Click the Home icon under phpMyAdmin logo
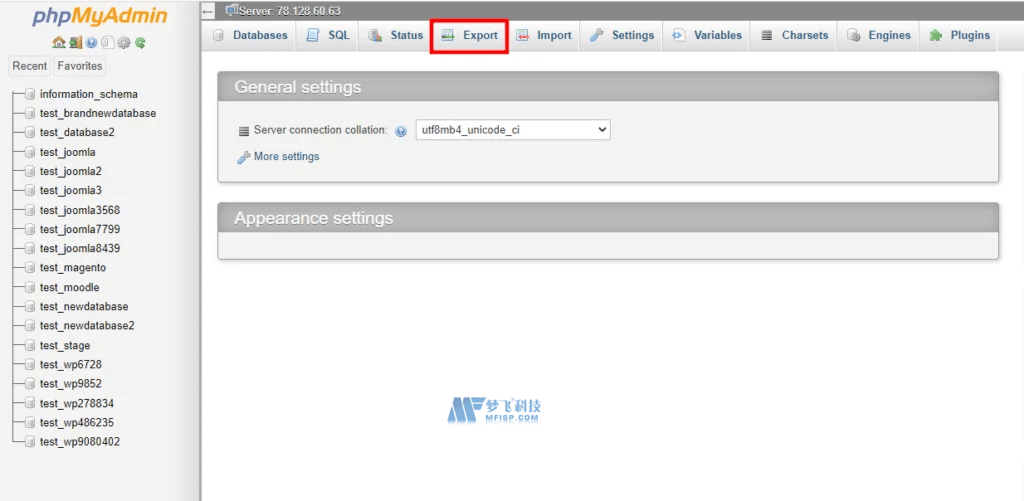 point(58,43)
